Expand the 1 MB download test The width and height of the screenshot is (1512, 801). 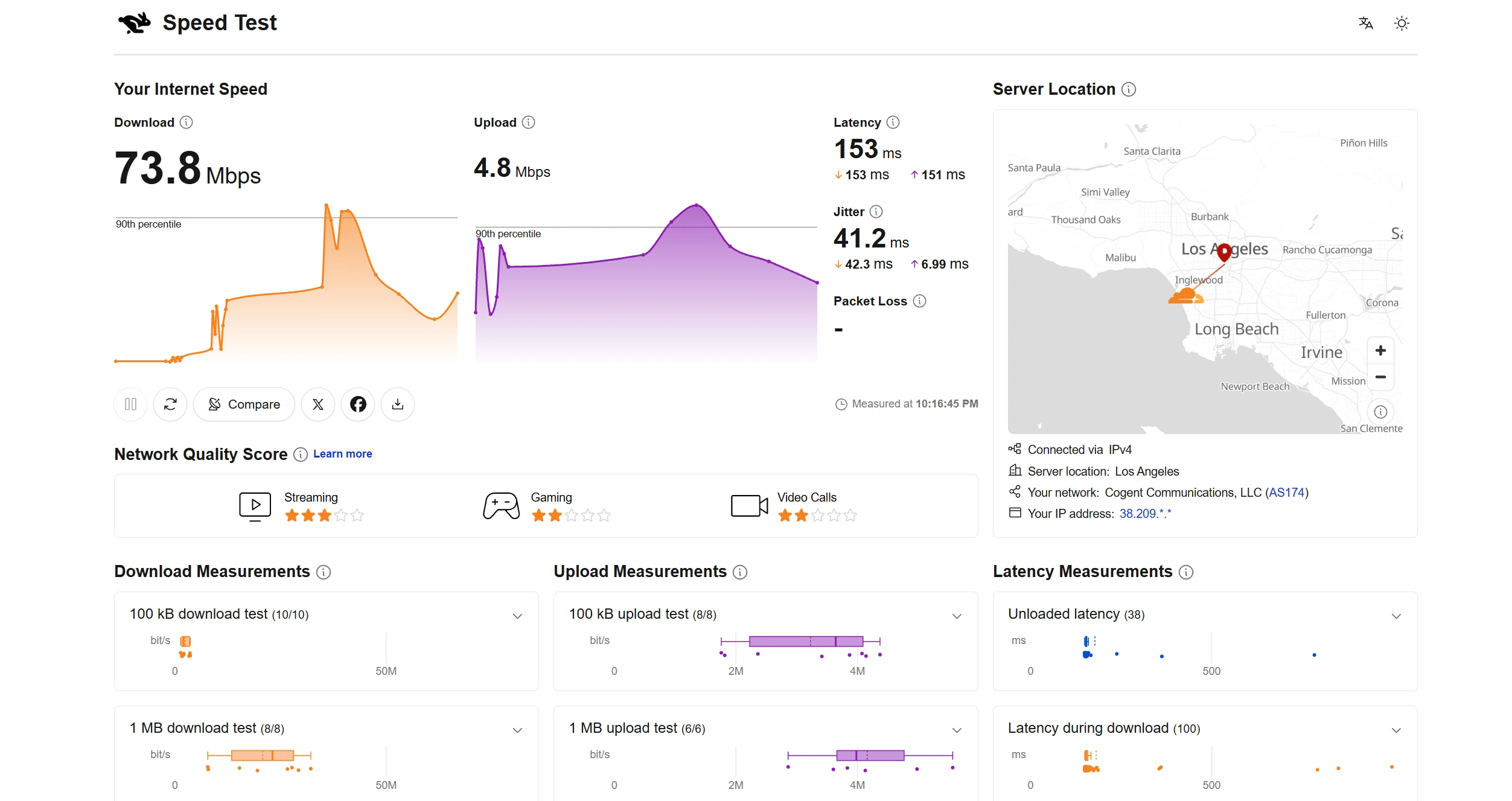click(x=517, y=730)
